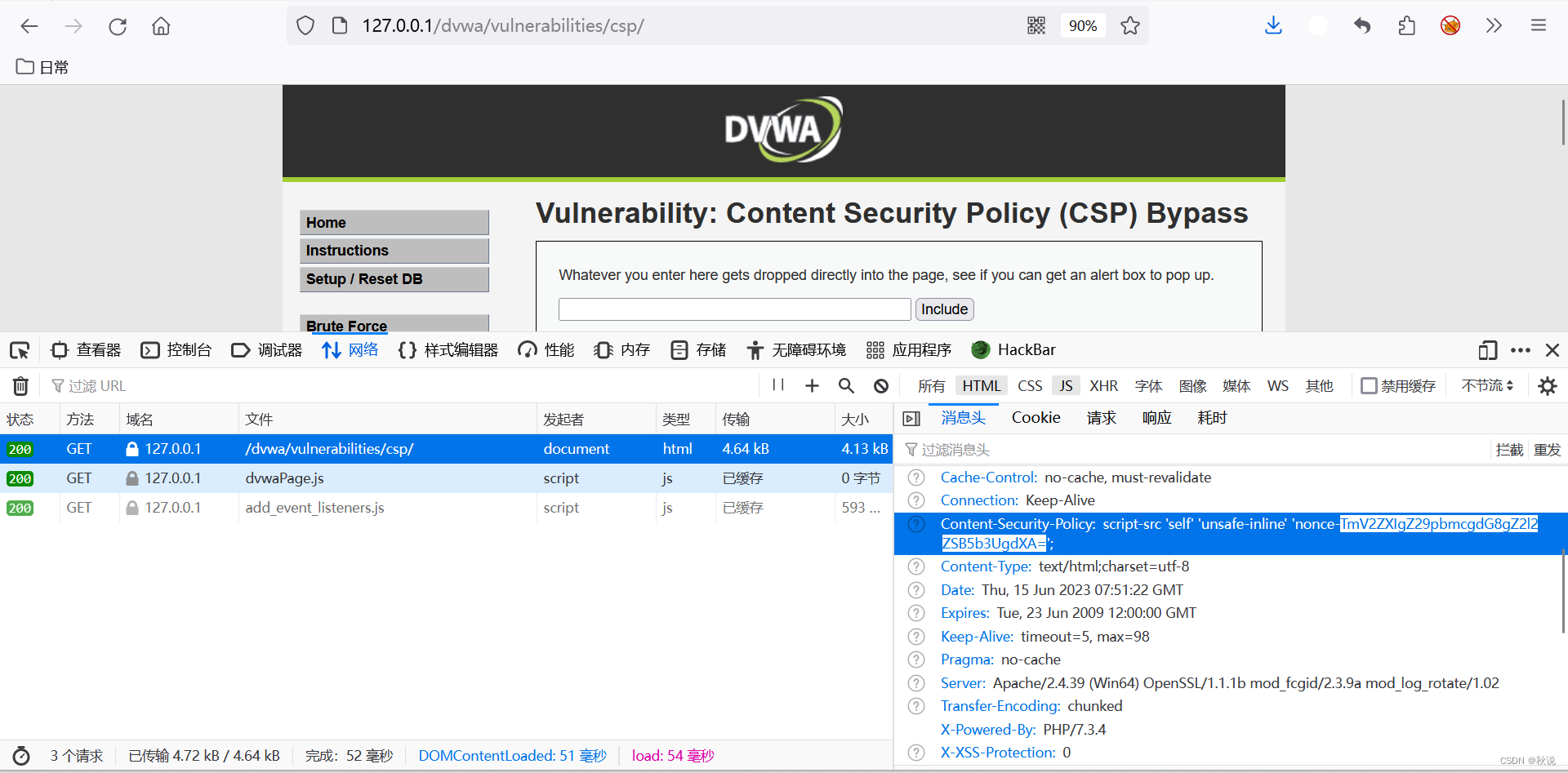Open the 无障碍环境 accessibility tab

(796, 350)
